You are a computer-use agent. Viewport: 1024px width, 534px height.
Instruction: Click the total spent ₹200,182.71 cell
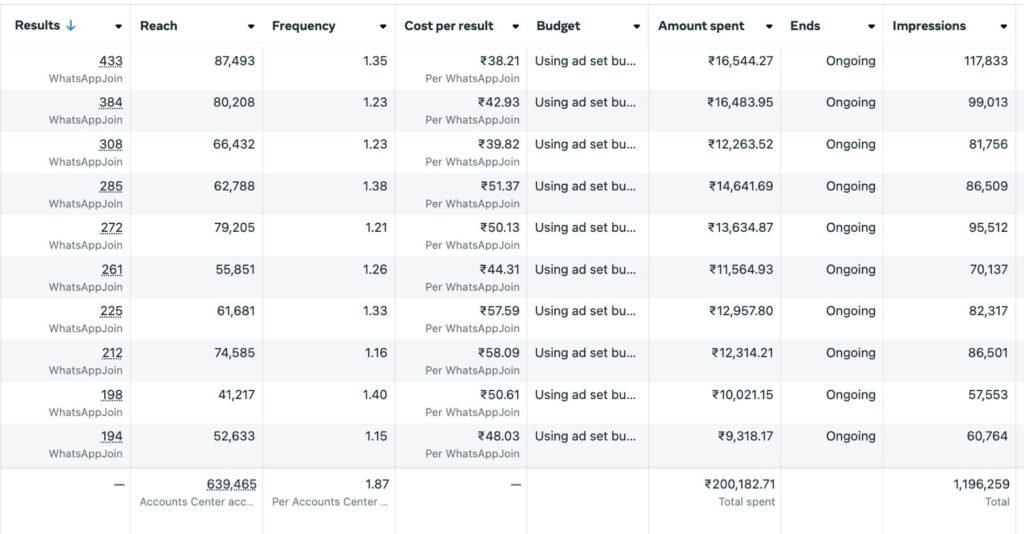(x=739, y=484)
